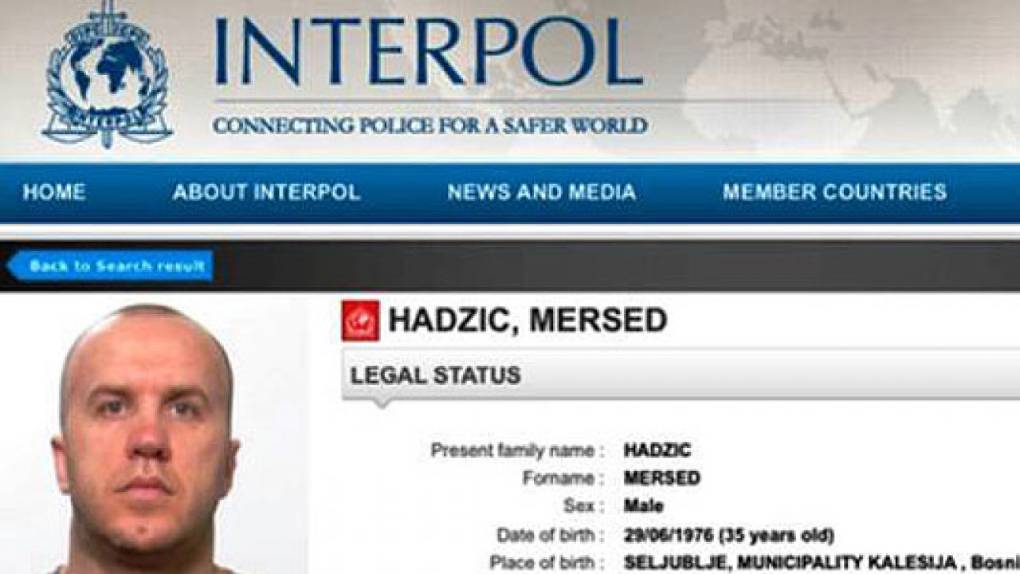Click the HADZIC, MERSED heading

(x=528, y=320)
